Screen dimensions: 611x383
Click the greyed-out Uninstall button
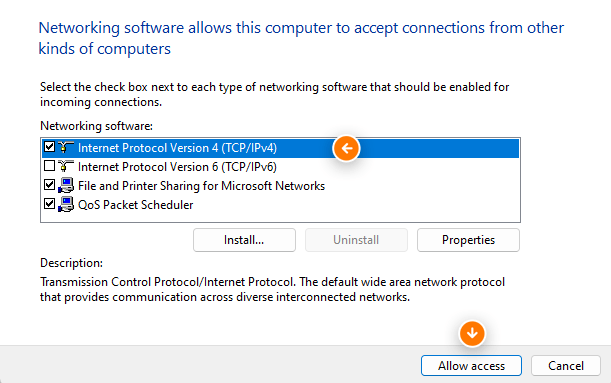(x=356, y=240)
